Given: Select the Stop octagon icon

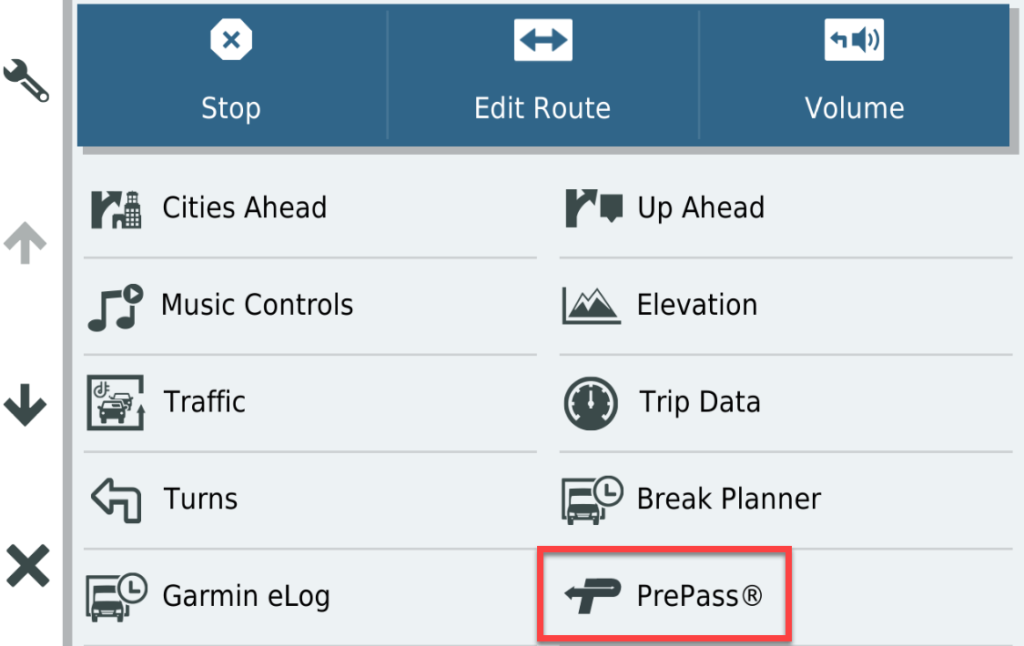Looking at the screenshot, I should pyautogui.click(x=231, y=40).
